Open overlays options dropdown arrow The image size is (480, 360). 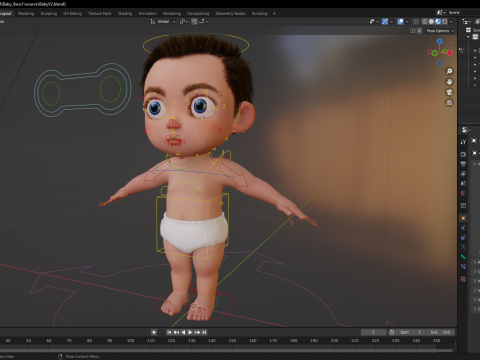click(x=407, y=22)
